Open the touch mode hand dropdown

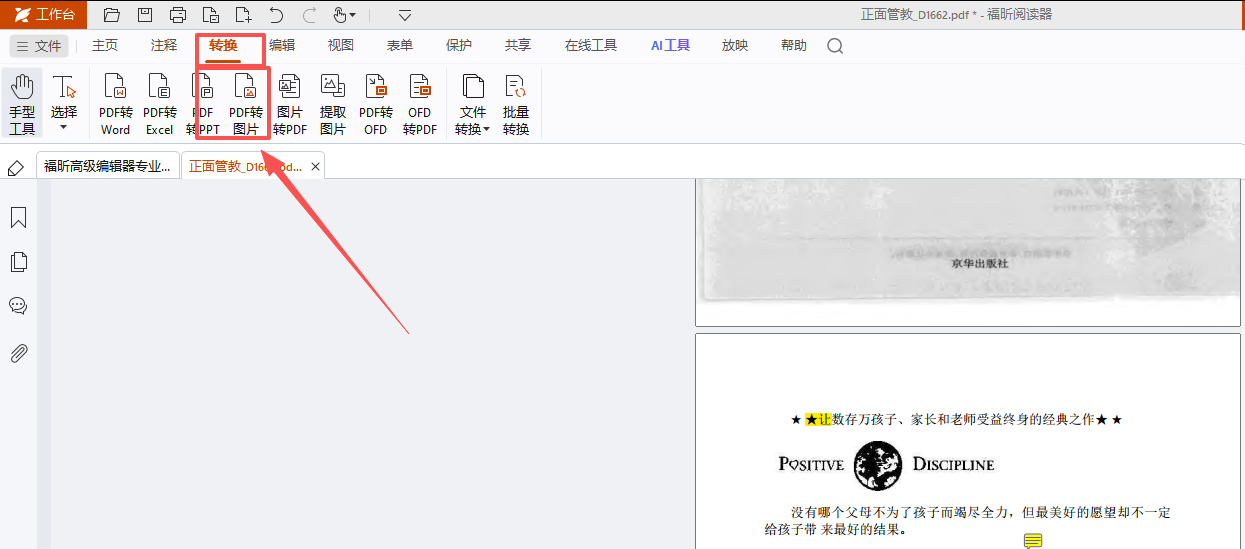coord(344,15)
